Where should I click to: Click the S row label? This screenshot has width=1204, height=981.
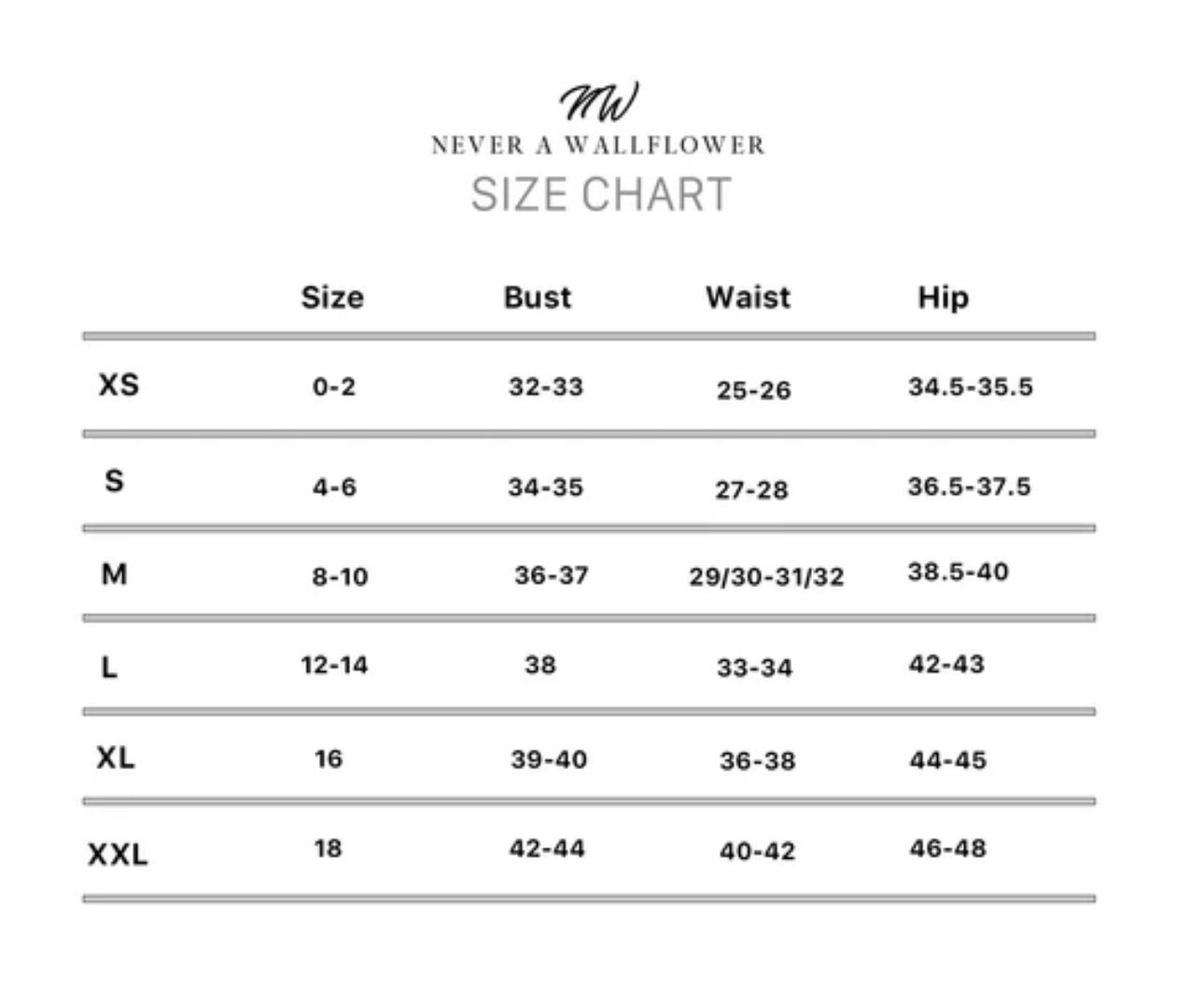(114, 481)
